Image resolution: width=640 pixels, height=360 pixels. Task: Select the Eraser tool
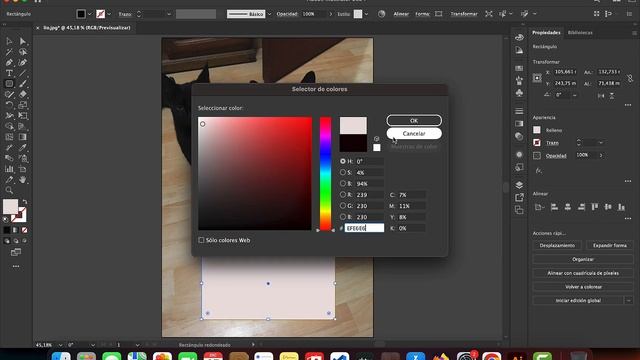coord(23,94)
